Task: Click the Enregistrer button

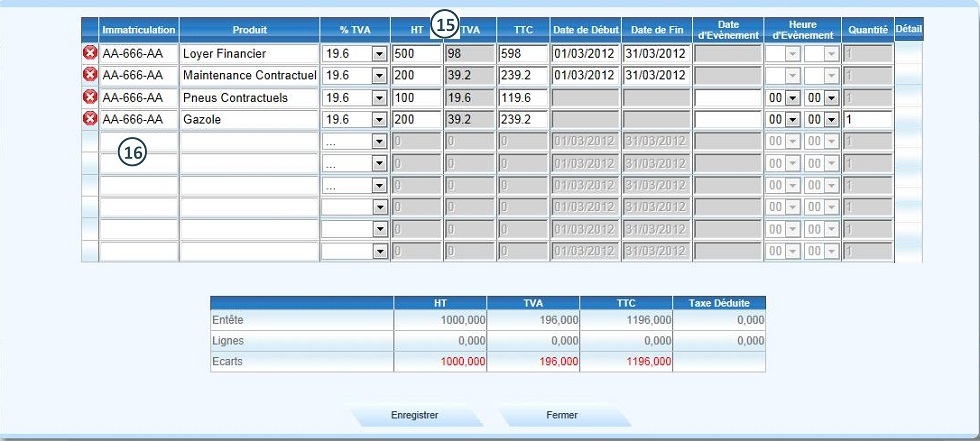Action: (x=414, y=415)
